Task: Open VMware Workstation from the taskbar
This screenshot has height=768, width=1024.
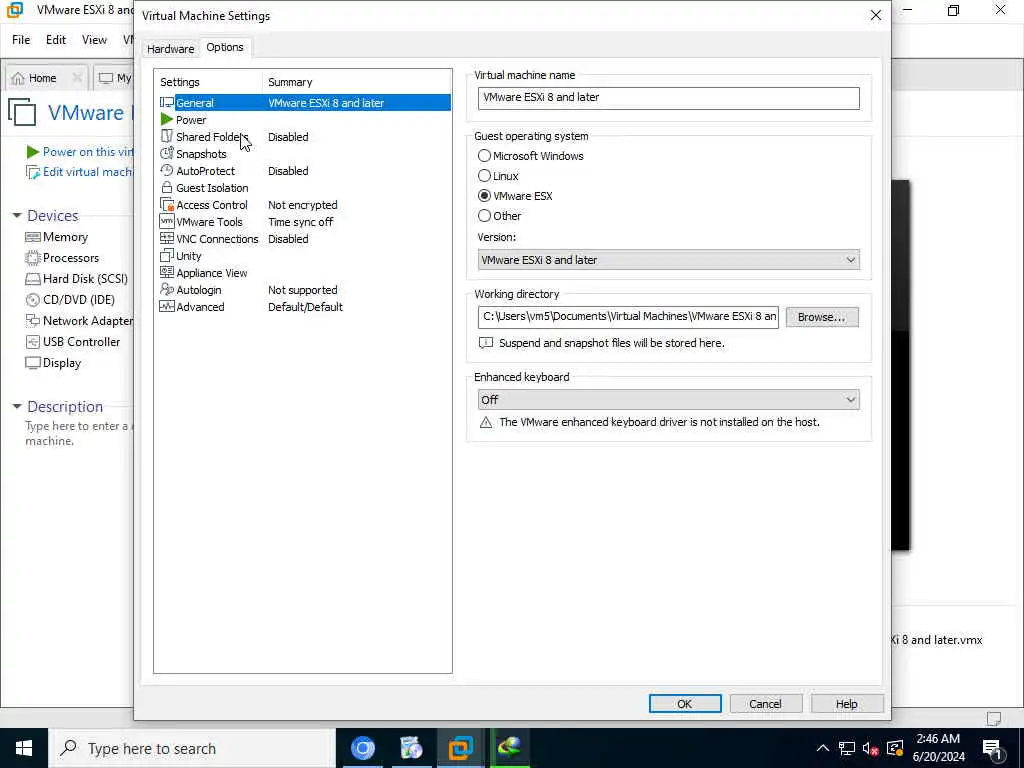Action: point(460,748)
